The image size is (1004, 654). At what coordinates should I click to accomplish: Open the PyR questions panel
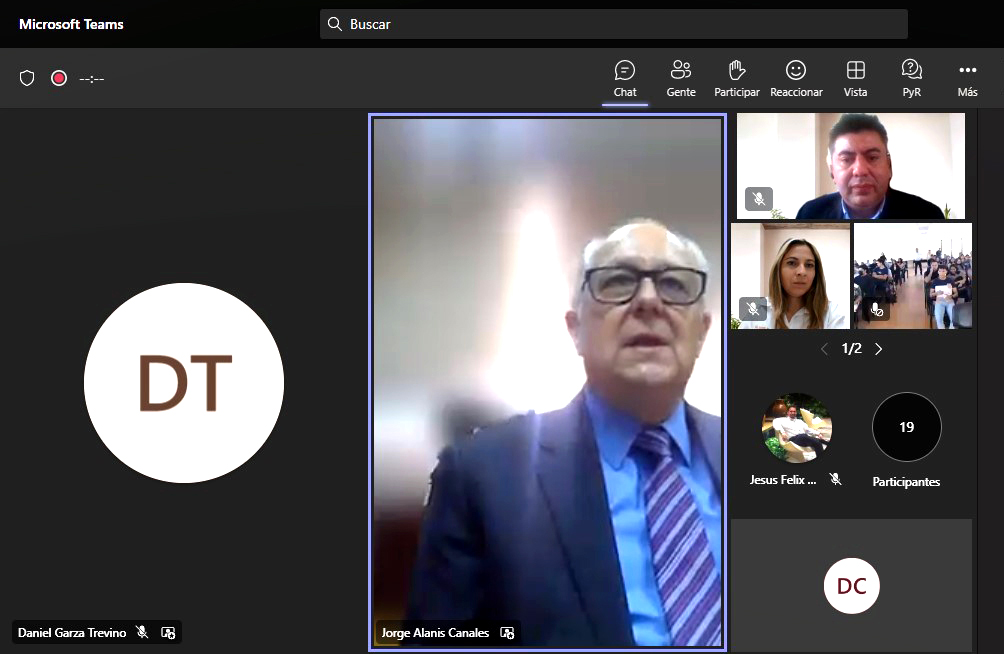911,78
